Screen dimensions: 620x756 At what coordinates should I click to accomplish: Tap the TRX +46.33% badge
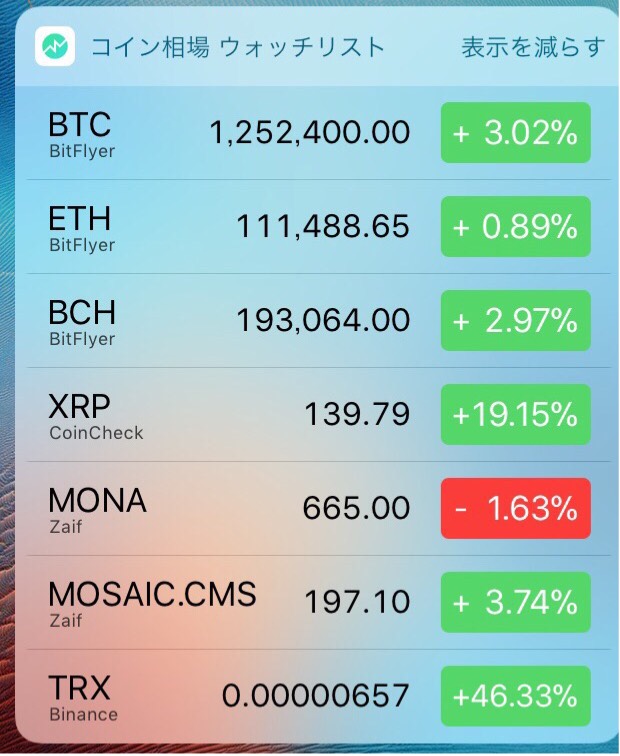[515, 696]
